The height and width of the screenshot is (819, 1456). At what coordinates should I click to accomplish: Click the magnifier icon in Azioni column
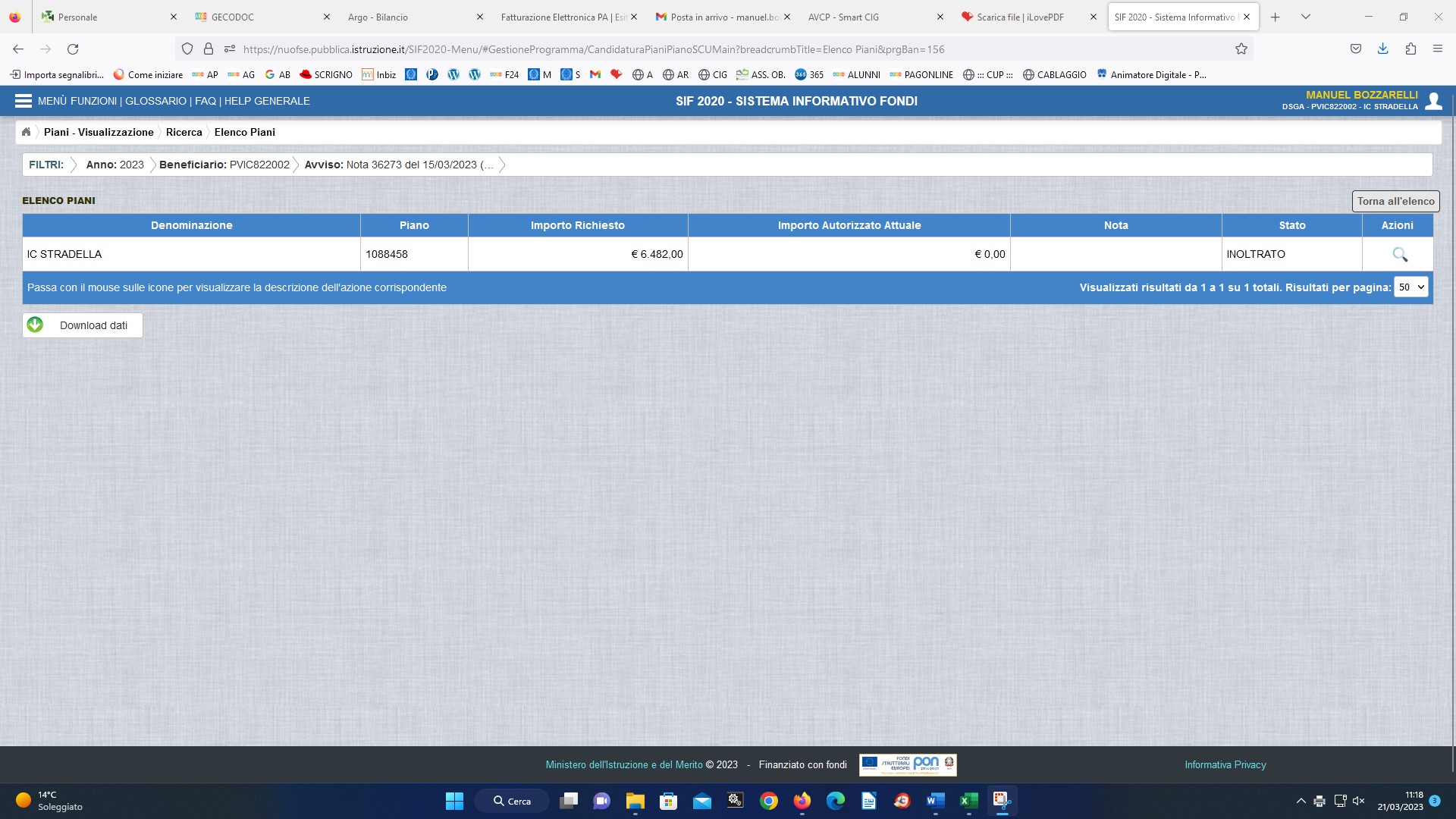pyautogui.click(x=1399, y=255)
